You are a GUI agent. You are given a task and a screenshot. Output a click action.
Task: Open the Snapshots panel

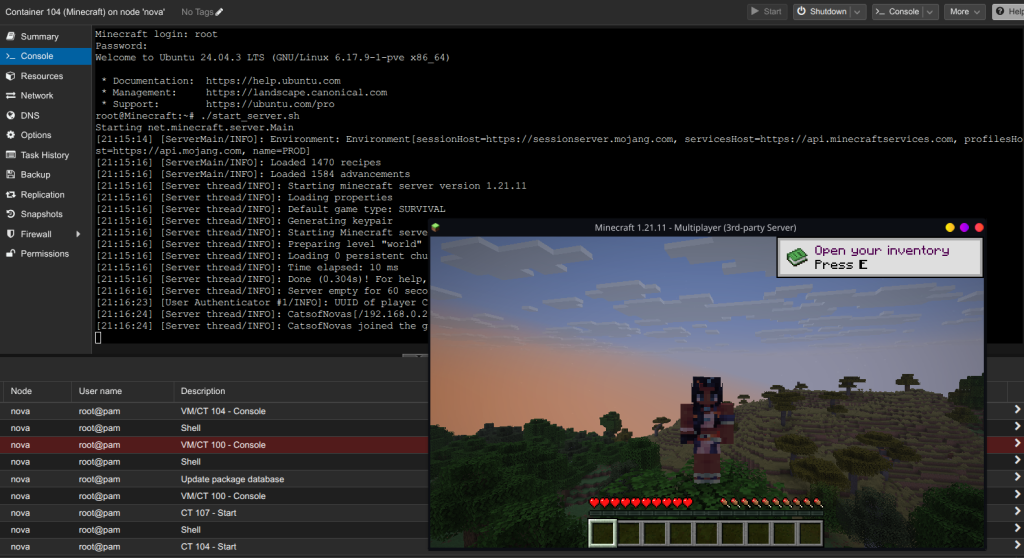(x=41, y=214)
